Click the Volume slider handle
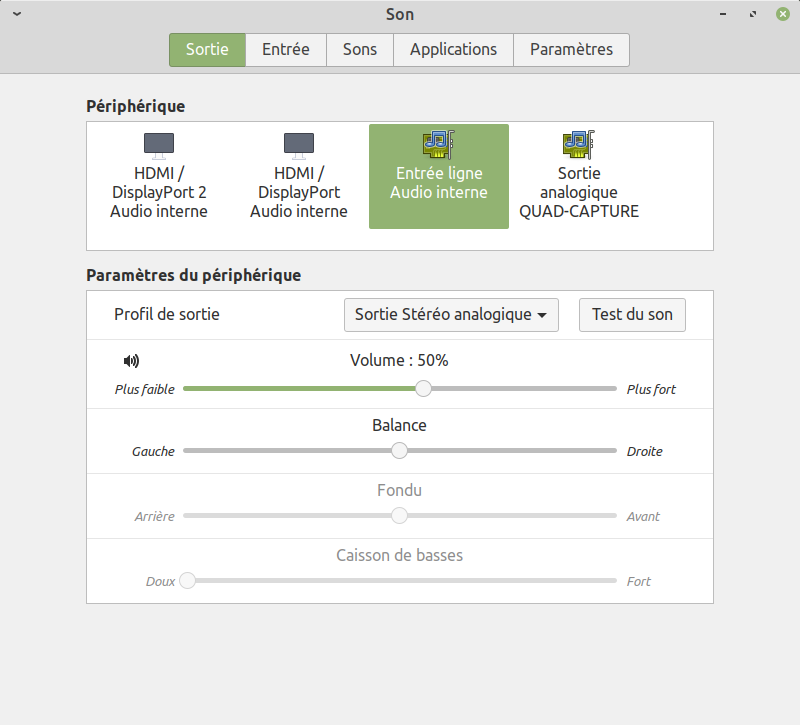This screenshot has width=800, height=725. [x=424, y=388]
